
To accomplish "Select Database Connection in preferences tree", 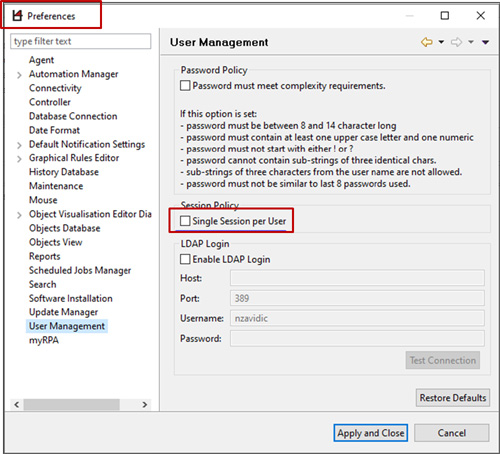I will coord(73,116).
